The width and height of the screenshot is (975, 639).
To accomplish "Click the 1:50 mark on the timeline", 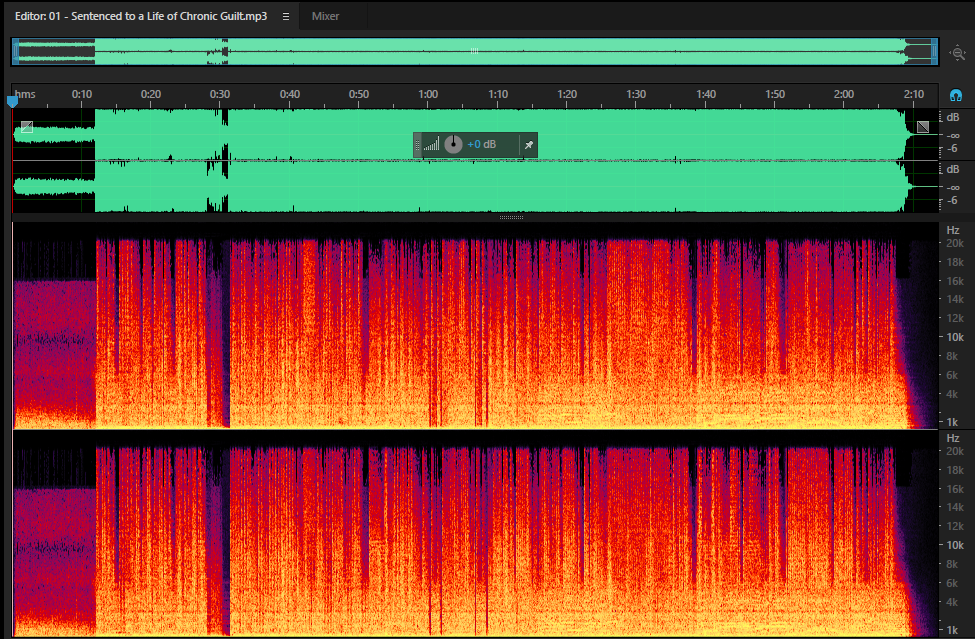I will (775, 94).
